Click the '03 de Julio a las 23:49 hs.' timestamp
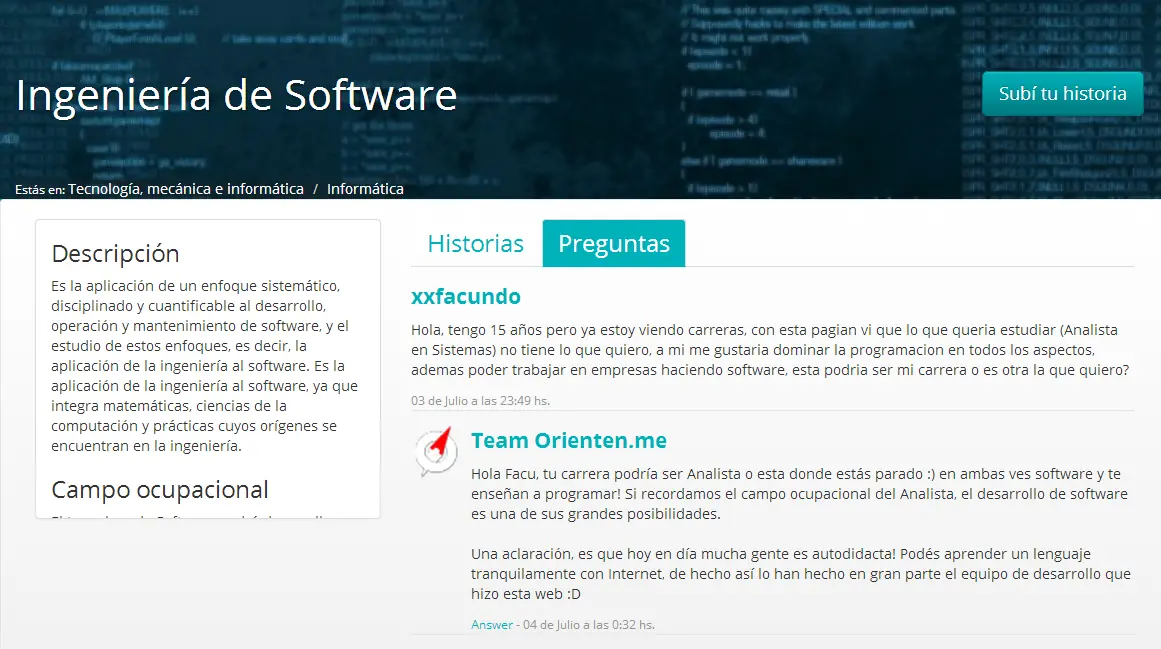 481,400
